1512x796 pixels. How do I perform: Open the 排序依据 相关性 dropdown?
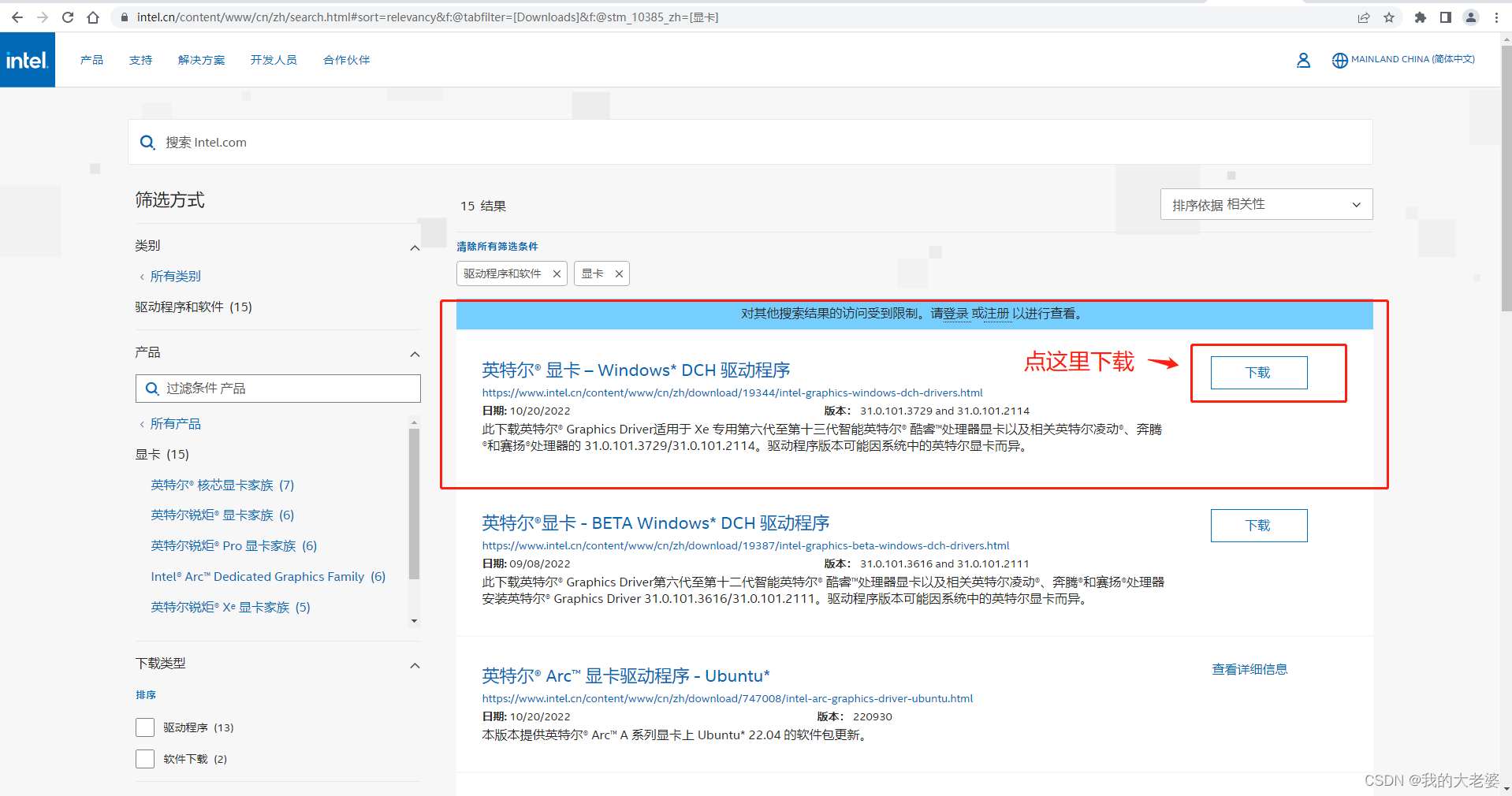[1266, 204]
